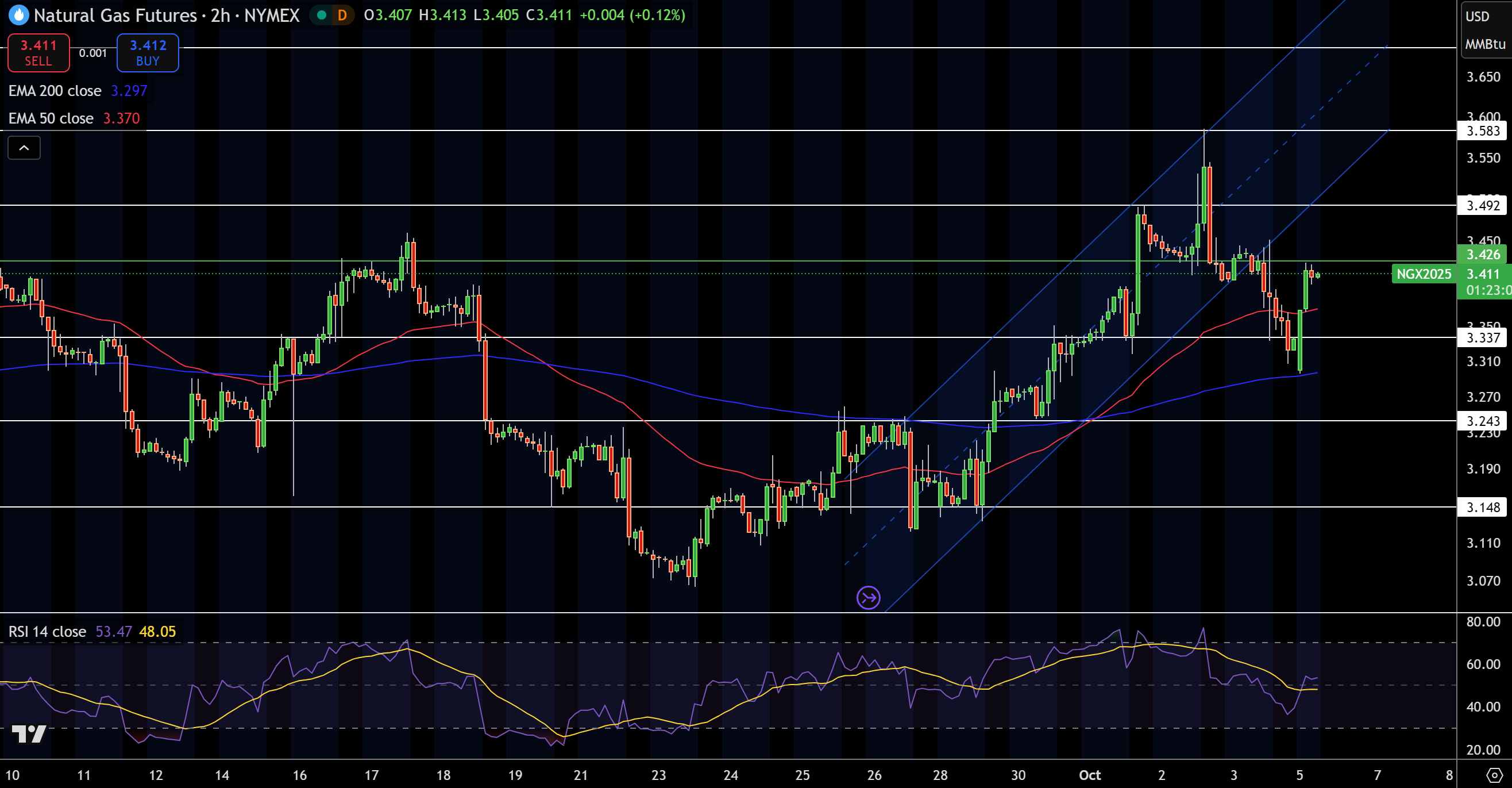Click the +0.004 (+0.12%) price change text
1512x788 pixels.
pos(632,16)
